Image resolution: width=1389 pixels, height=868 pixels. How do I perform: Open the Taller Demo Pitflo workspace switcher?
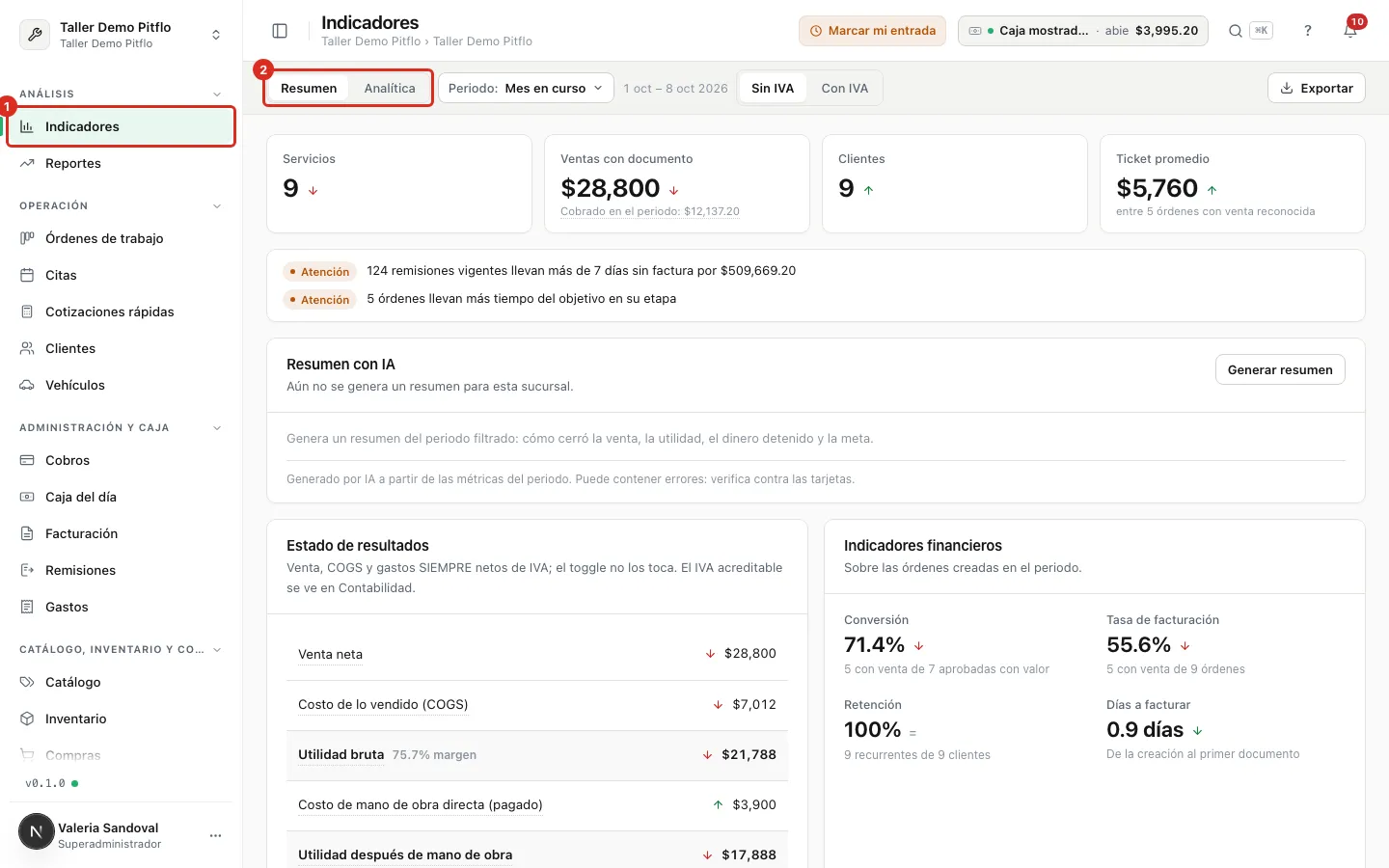coord(121,35)
